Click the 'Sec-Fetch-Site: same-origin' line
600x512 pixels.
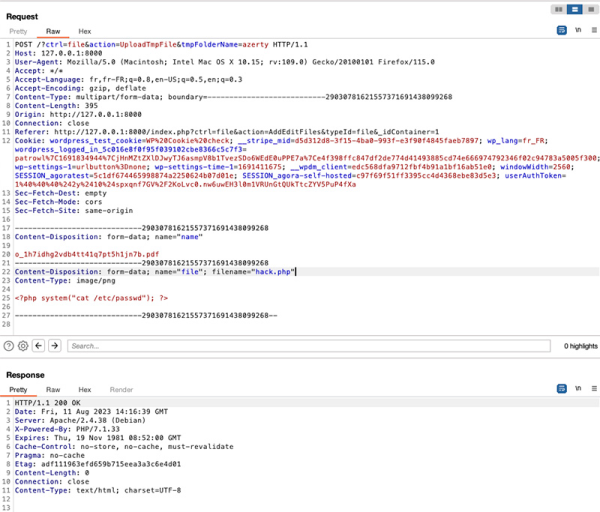(x=74, y=211)
